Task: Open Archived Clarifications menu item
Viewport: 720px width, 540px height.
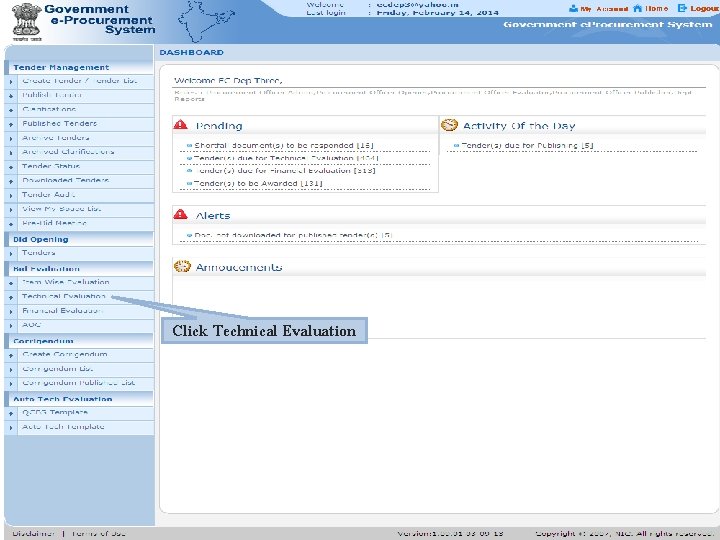Action: [x=68, y=152]
